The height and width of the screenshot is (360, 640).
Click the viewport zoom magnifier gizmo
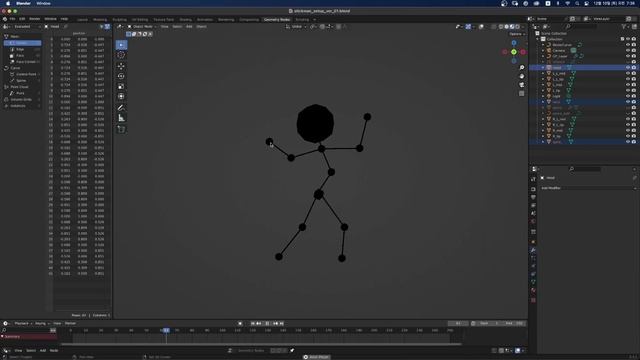coord(522,67)
